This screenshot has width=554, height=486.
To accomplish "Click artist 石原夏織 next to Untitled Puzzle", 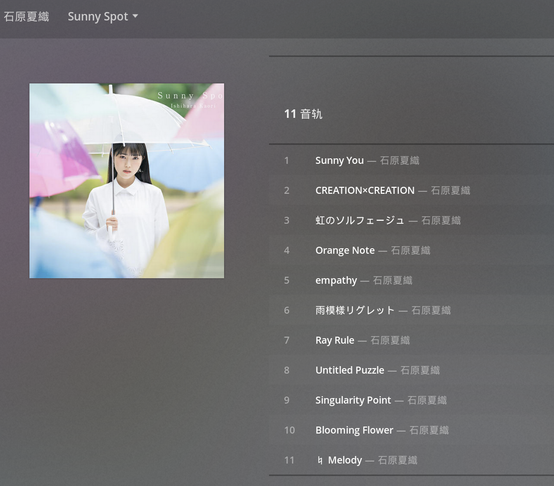I will [420, 371].
